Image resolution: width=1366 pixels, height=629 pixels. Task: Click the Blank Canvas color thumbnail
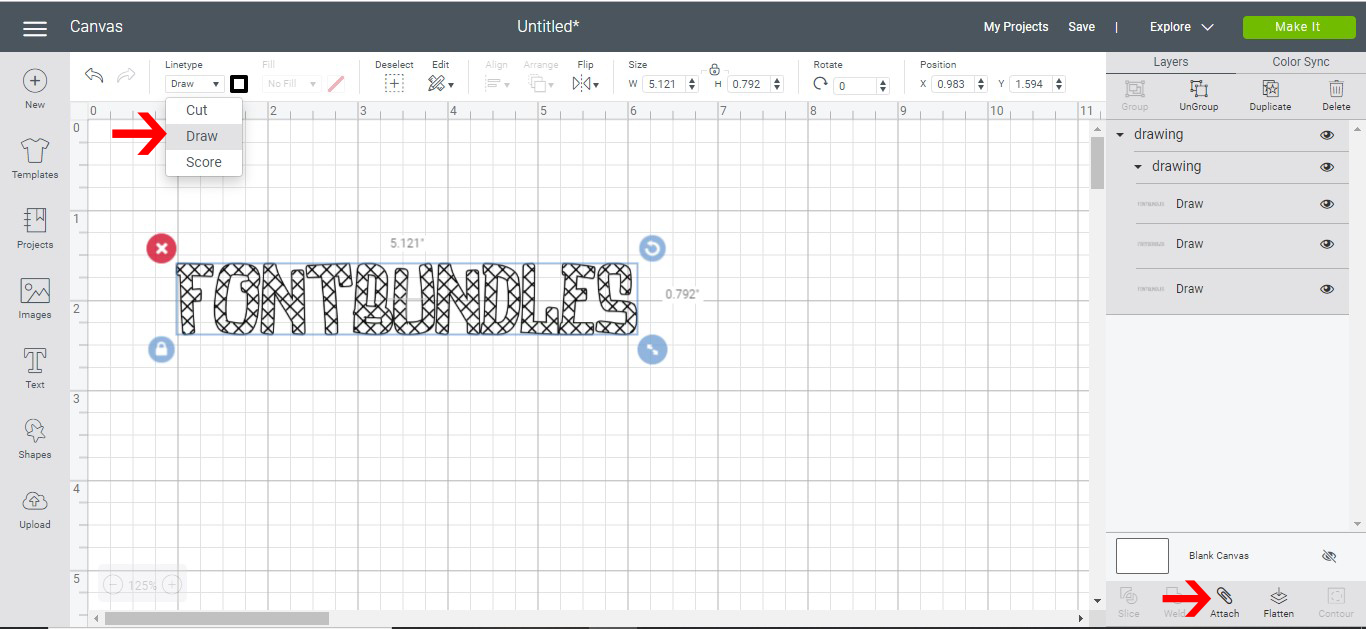point(1142,556)
